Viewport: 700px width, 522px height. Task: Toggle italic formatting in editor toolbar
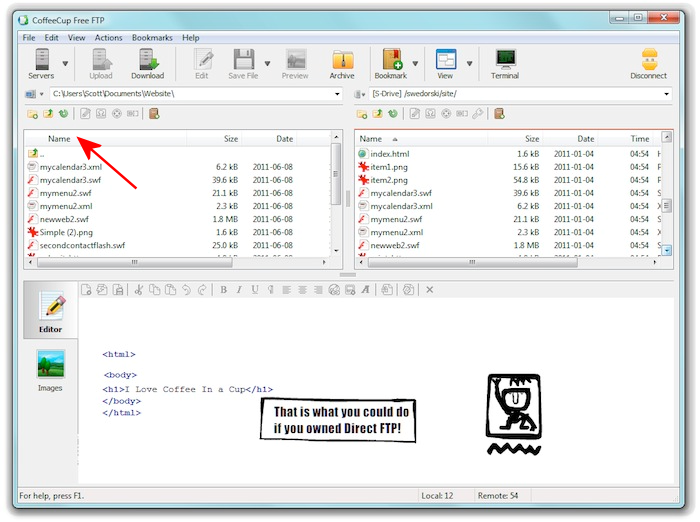pyautogui.click(x=239, y=290)
